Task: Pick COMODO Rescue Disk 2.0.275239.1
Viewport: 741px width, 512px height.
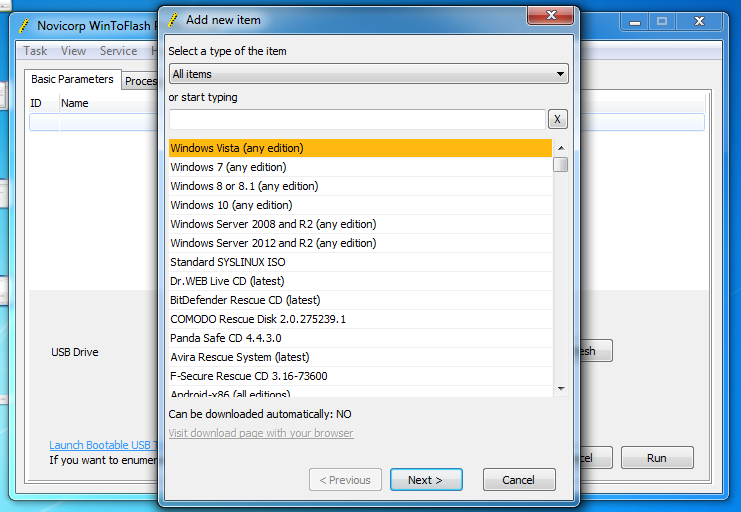Action: point(360,319)
